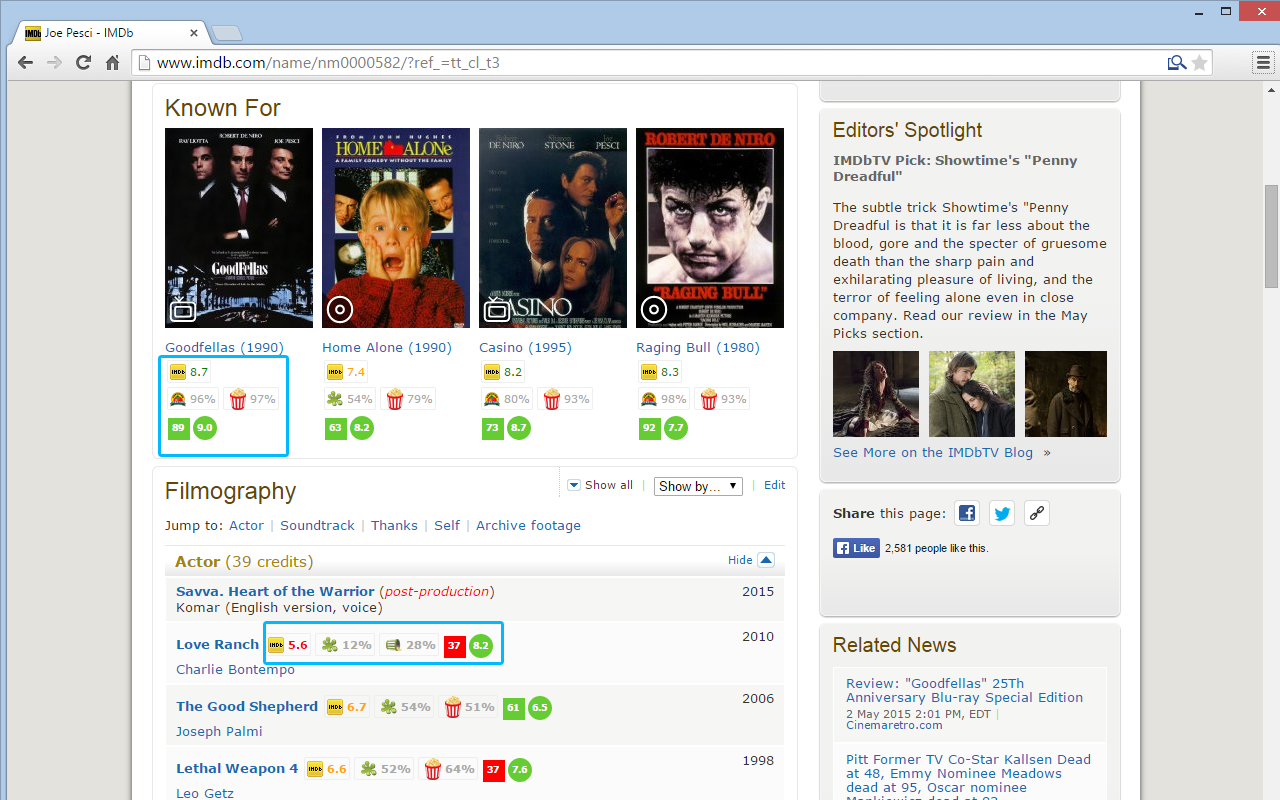This screenshot has height=800, width=1280.
Task: Click the browser forward arrow
Action: [x=54, y=62]
